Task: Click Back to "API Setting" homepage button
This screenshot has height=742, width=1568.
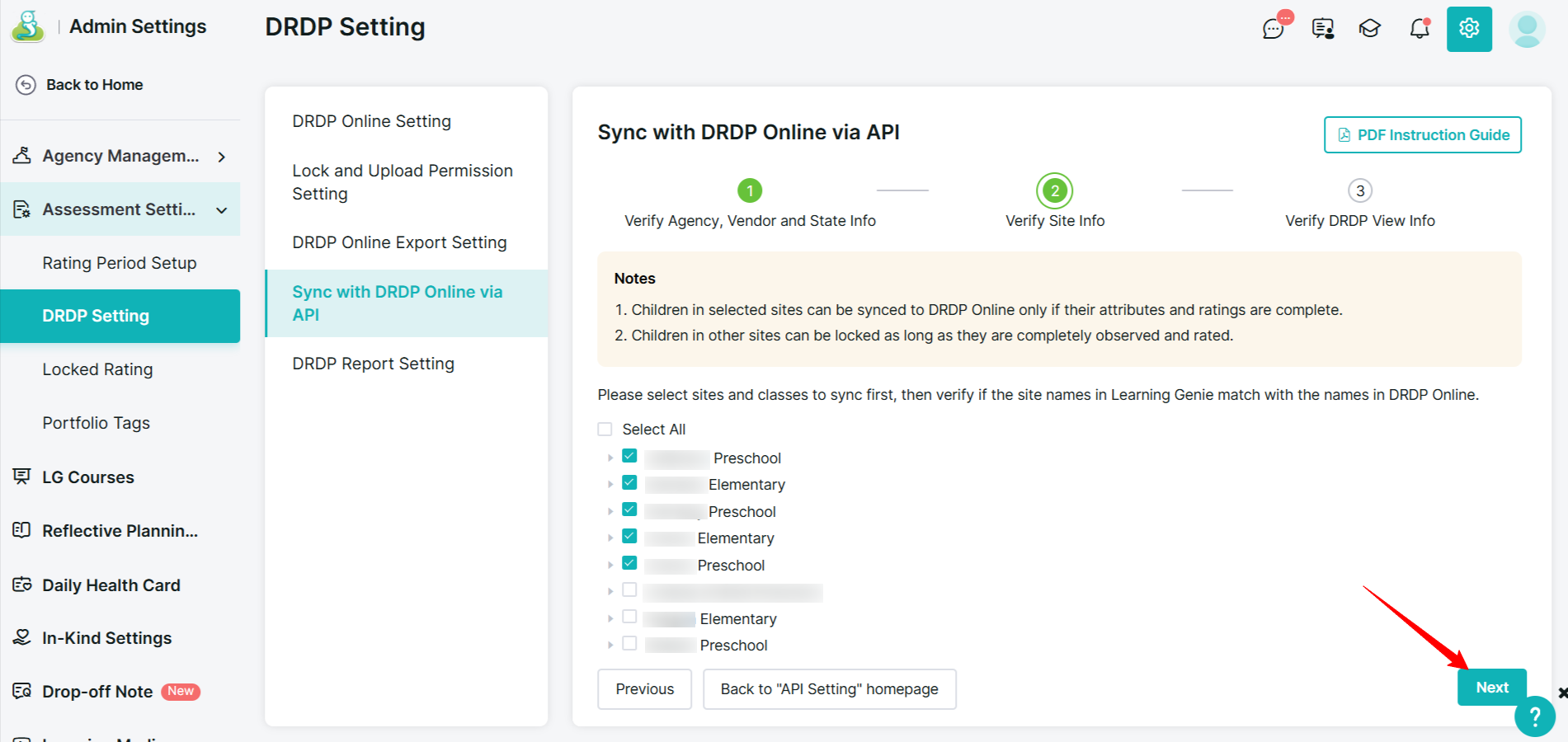Action: [829, 689]
